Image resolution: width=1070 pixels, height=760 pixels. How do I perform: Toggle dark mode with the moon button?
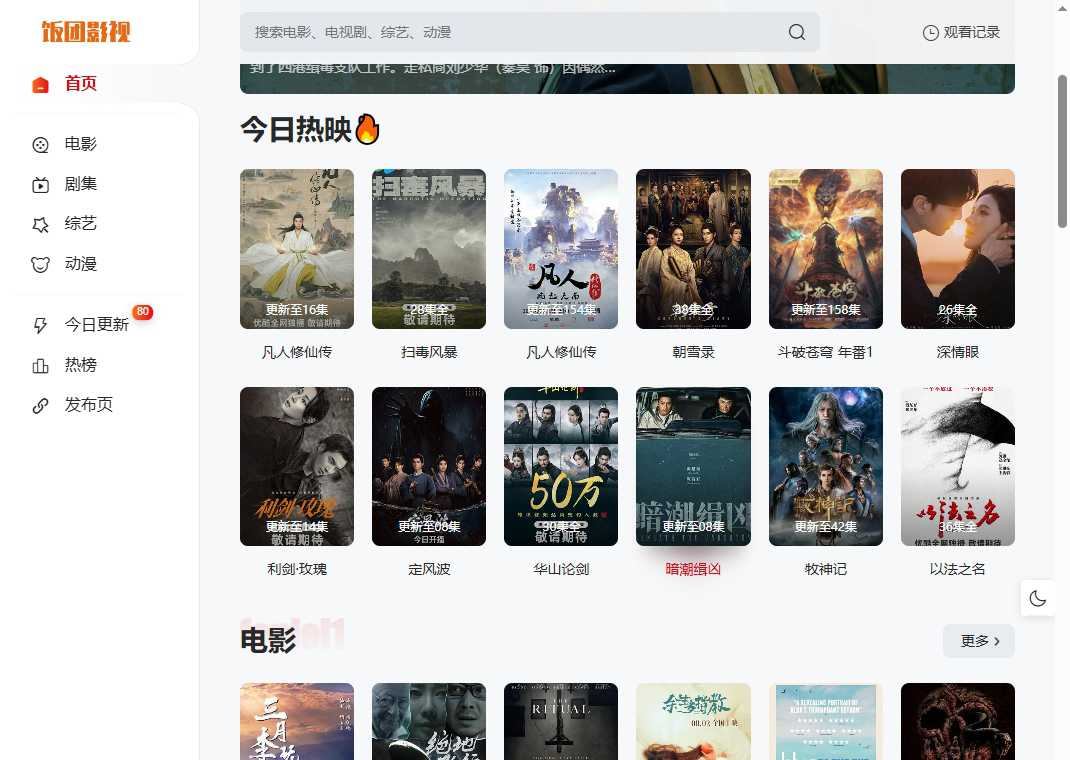1038,598
